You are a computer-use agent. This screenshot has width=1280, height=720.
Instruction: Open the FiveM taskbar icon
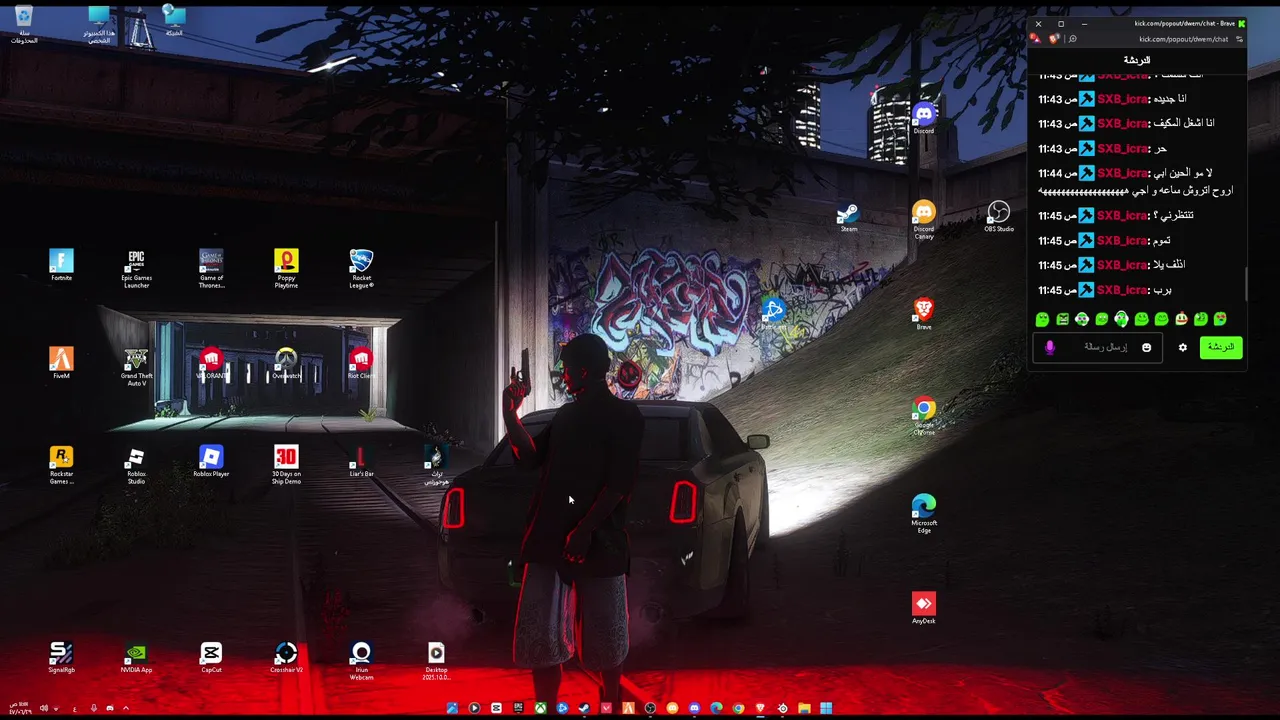pyautogui.click(x=628, y=708)
